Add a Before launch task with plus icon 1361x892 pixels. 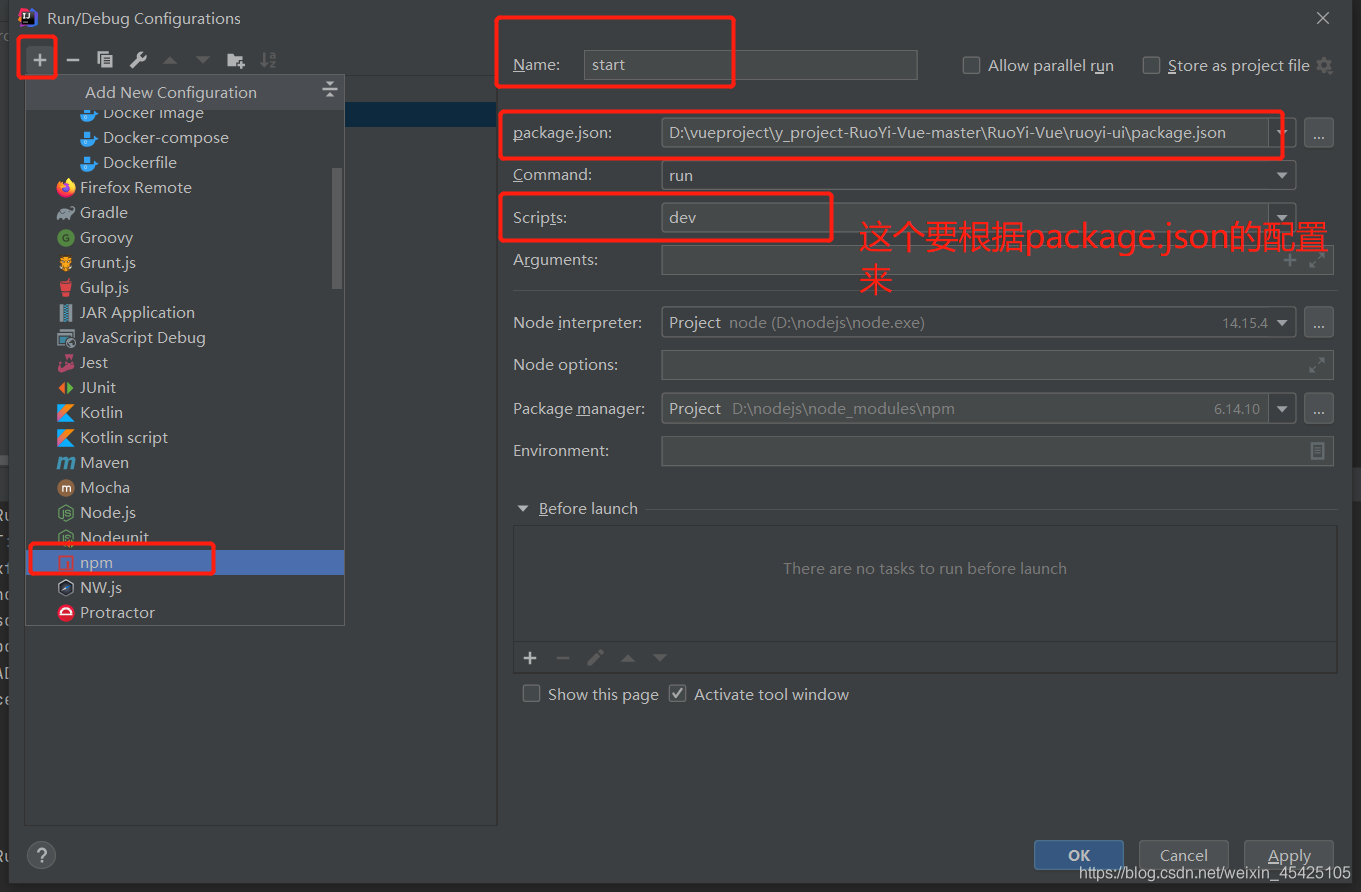click(530, 658)
